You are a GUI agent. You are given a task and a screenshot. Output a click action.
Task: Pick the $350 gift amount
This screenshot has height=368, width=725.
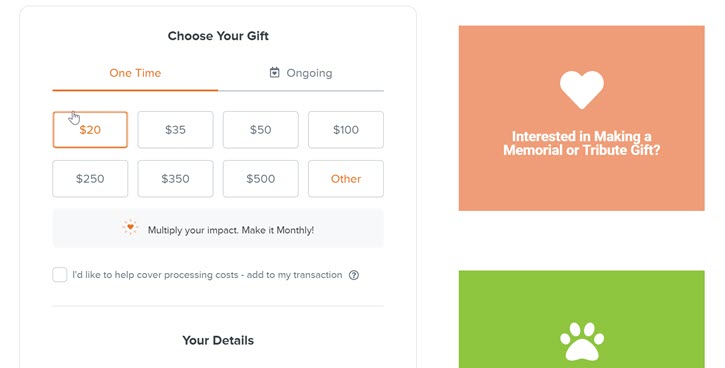click(x=175, y=178)
